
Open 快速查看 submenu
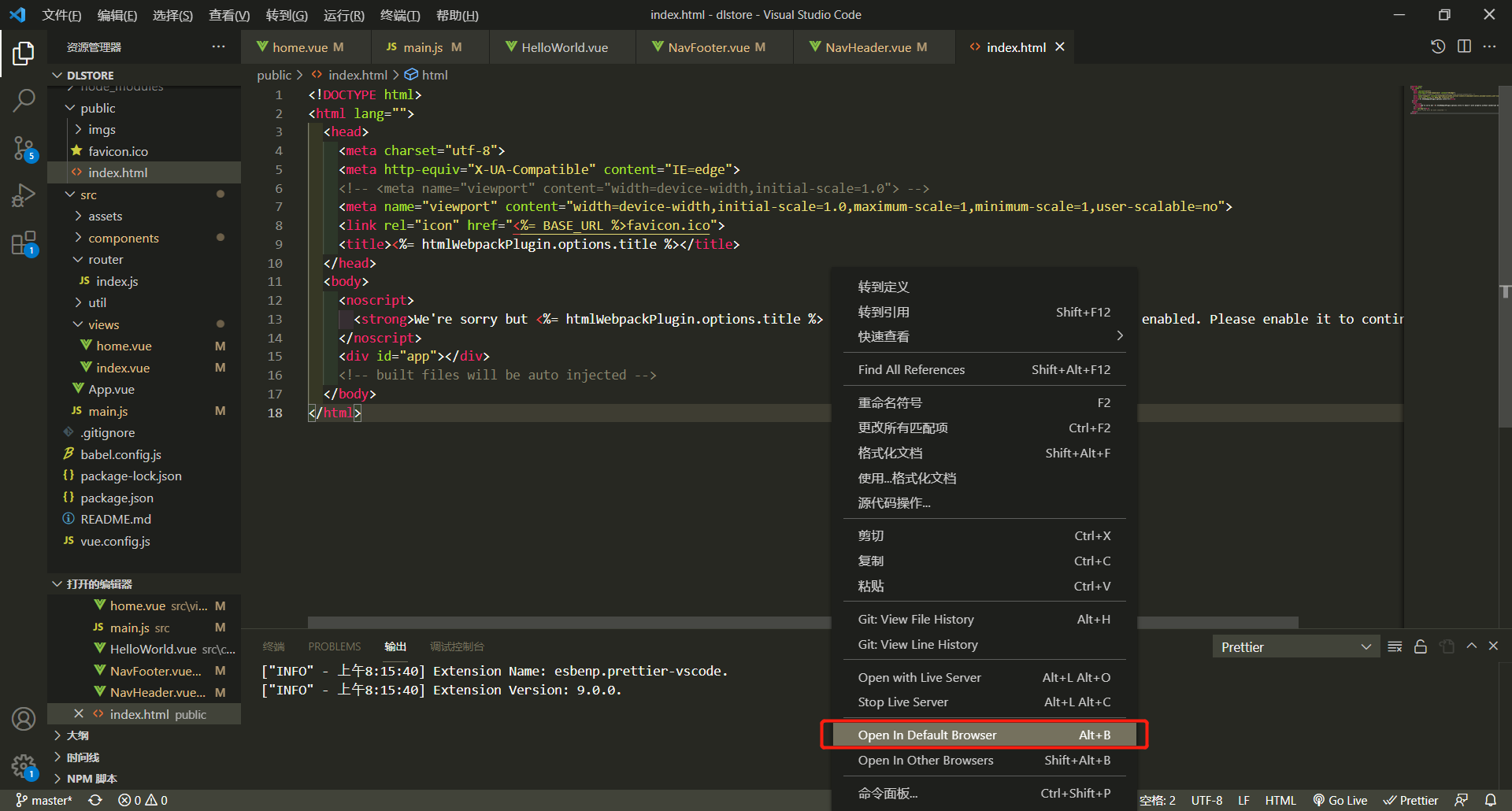click(x=984, y=336)
